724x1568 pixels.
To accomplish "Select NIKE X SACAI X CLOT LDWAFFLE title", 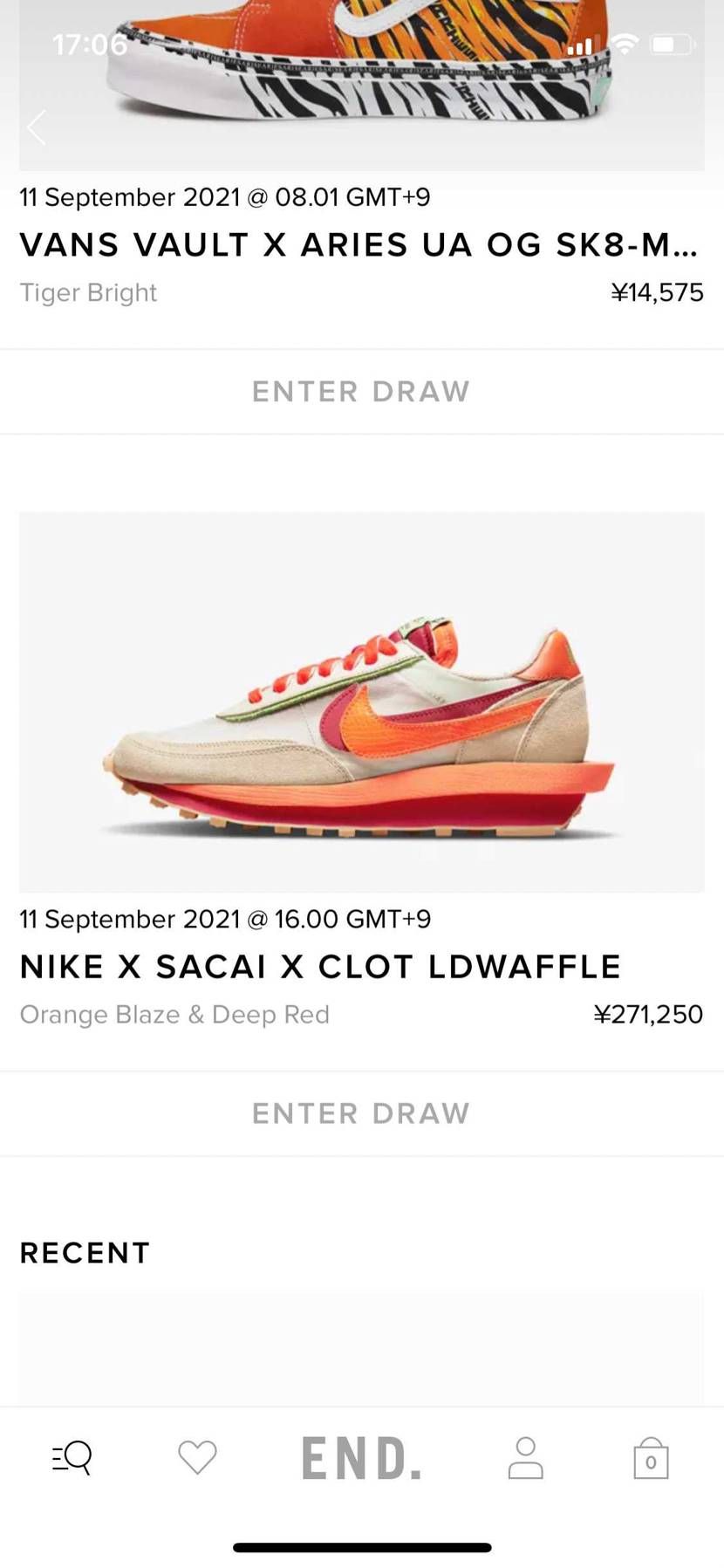I will pos(320,967).
